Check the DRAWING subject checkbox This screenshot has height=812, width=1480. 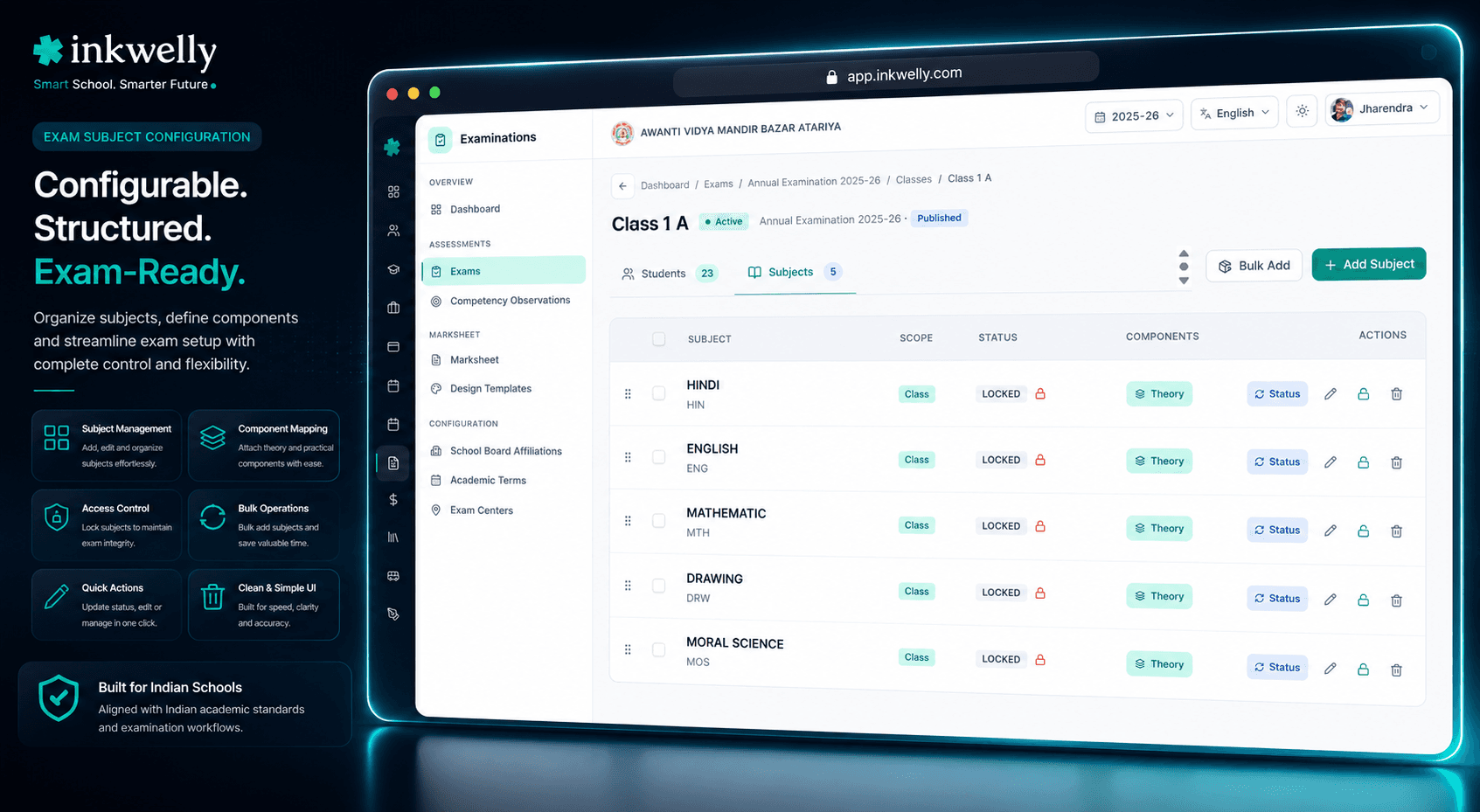coord(659,586)
